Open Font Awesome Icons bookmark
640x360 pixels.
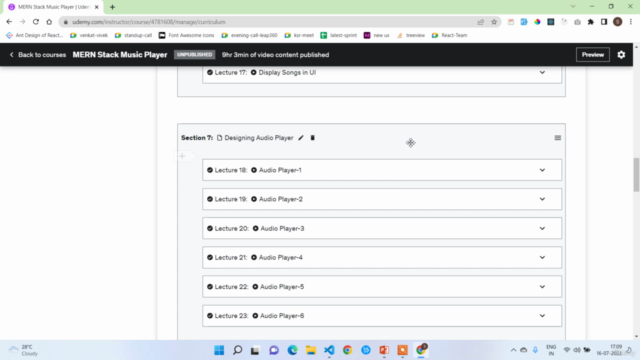coord(187,36)
